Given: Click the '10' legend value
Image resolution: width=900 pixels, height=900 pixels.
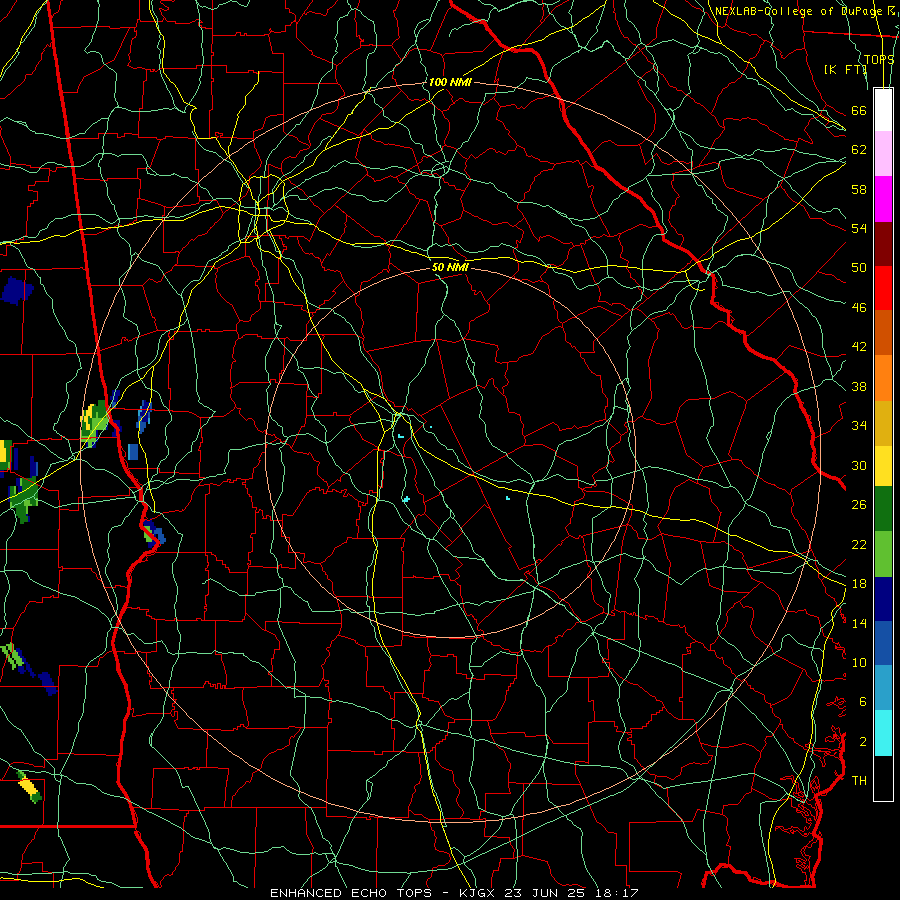Looking at the screenshot, I should (x=859, y=662).
